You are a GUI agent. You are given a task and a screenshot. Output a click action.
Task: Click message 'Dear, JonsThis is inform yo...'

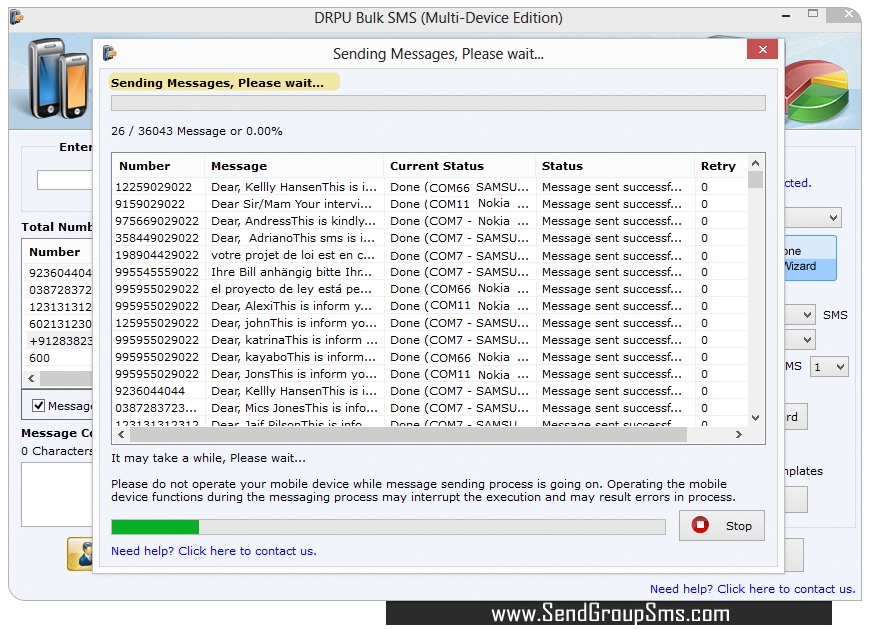[294, 374]
